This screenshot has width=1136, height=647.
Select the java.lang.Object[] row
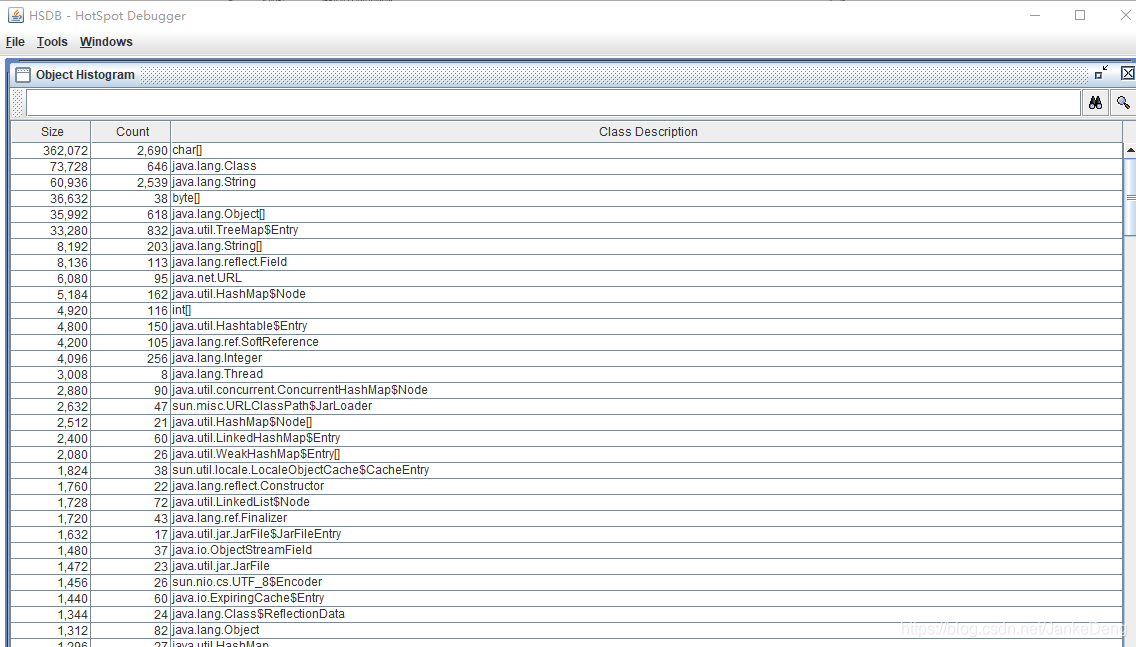[567, 214]
